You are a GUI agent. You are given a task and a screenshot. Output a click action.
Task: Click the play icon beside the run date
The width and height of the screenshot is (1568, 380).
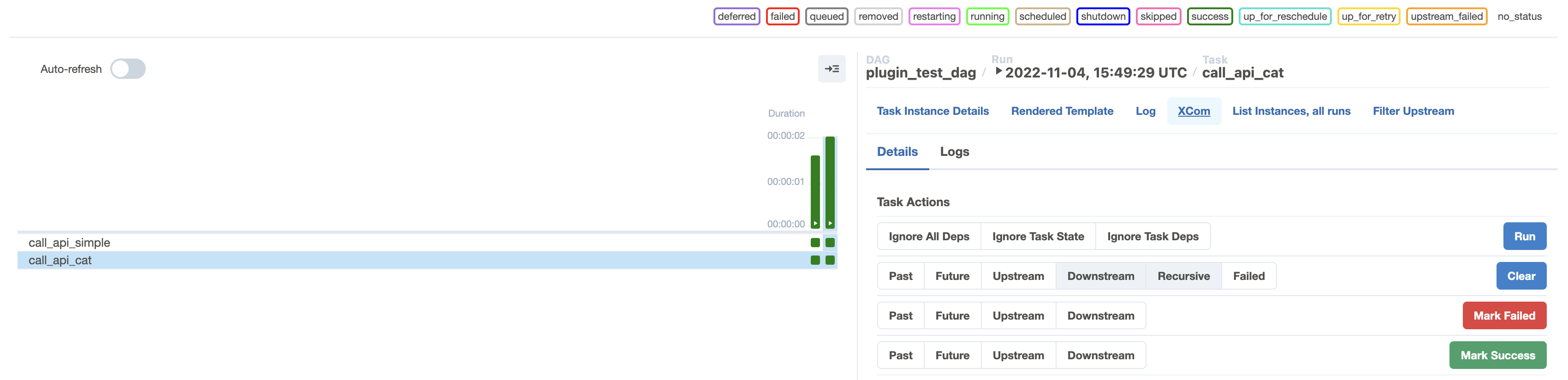coord(998,71)
